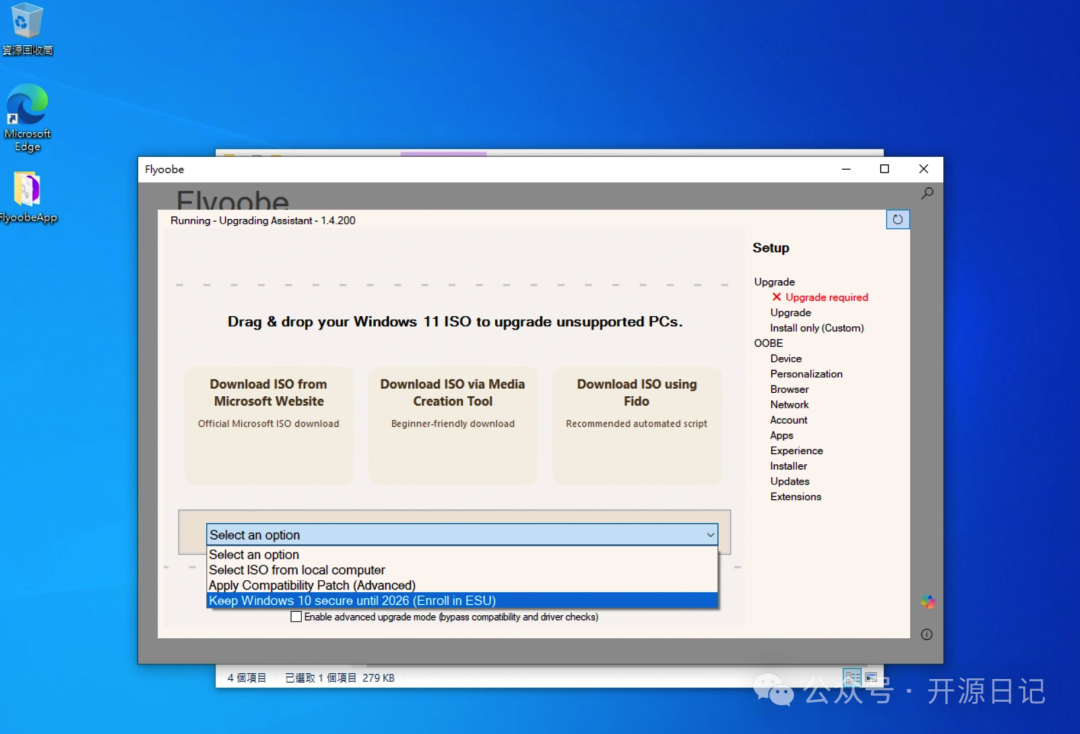This screenshot has height=734, width=1080.
Task: Collapse the Select an option dropdown
Action: [710, 535]
